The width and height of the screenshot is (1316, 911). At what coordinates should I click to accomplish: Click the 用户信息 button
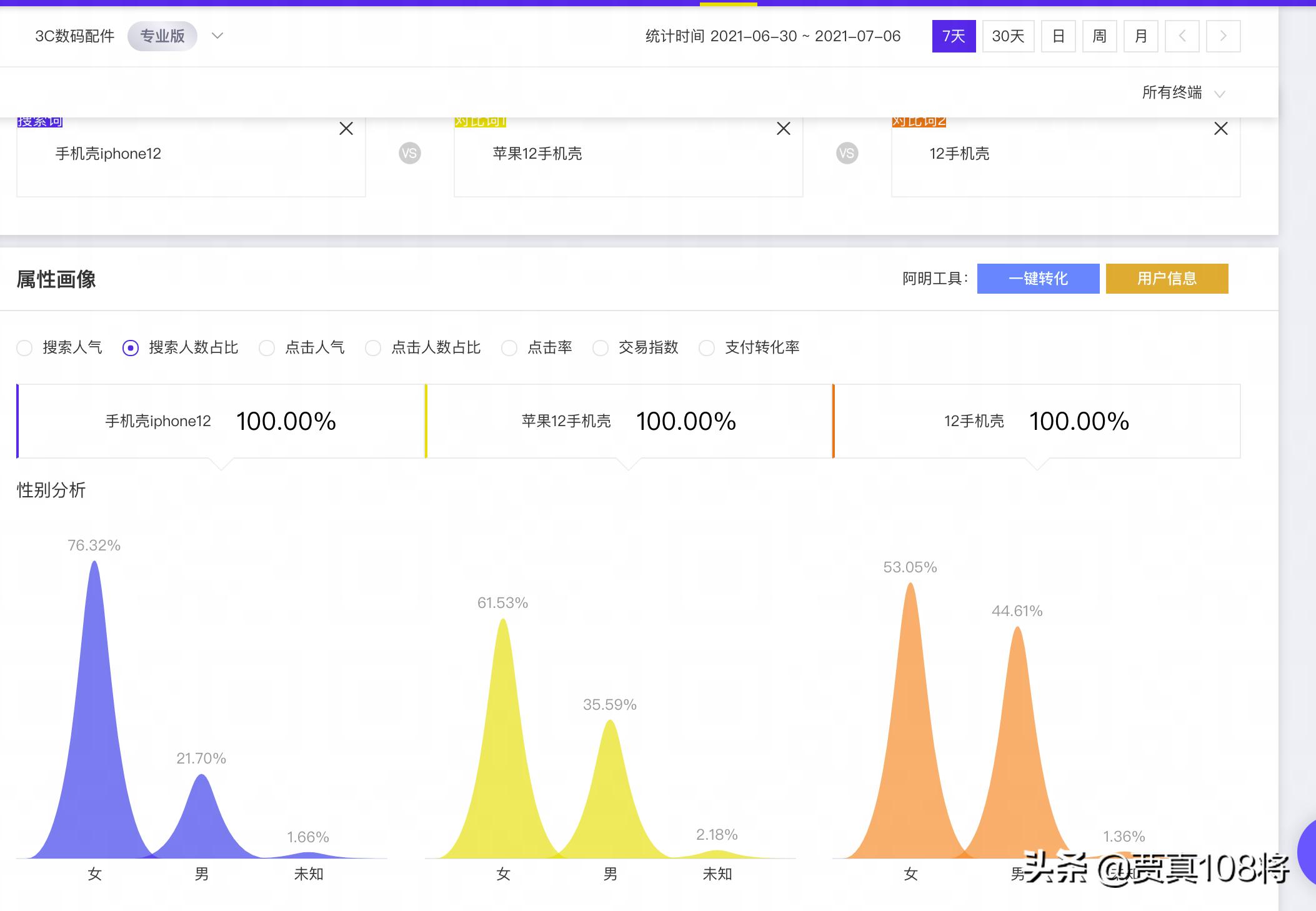(x=1167, y=279)
